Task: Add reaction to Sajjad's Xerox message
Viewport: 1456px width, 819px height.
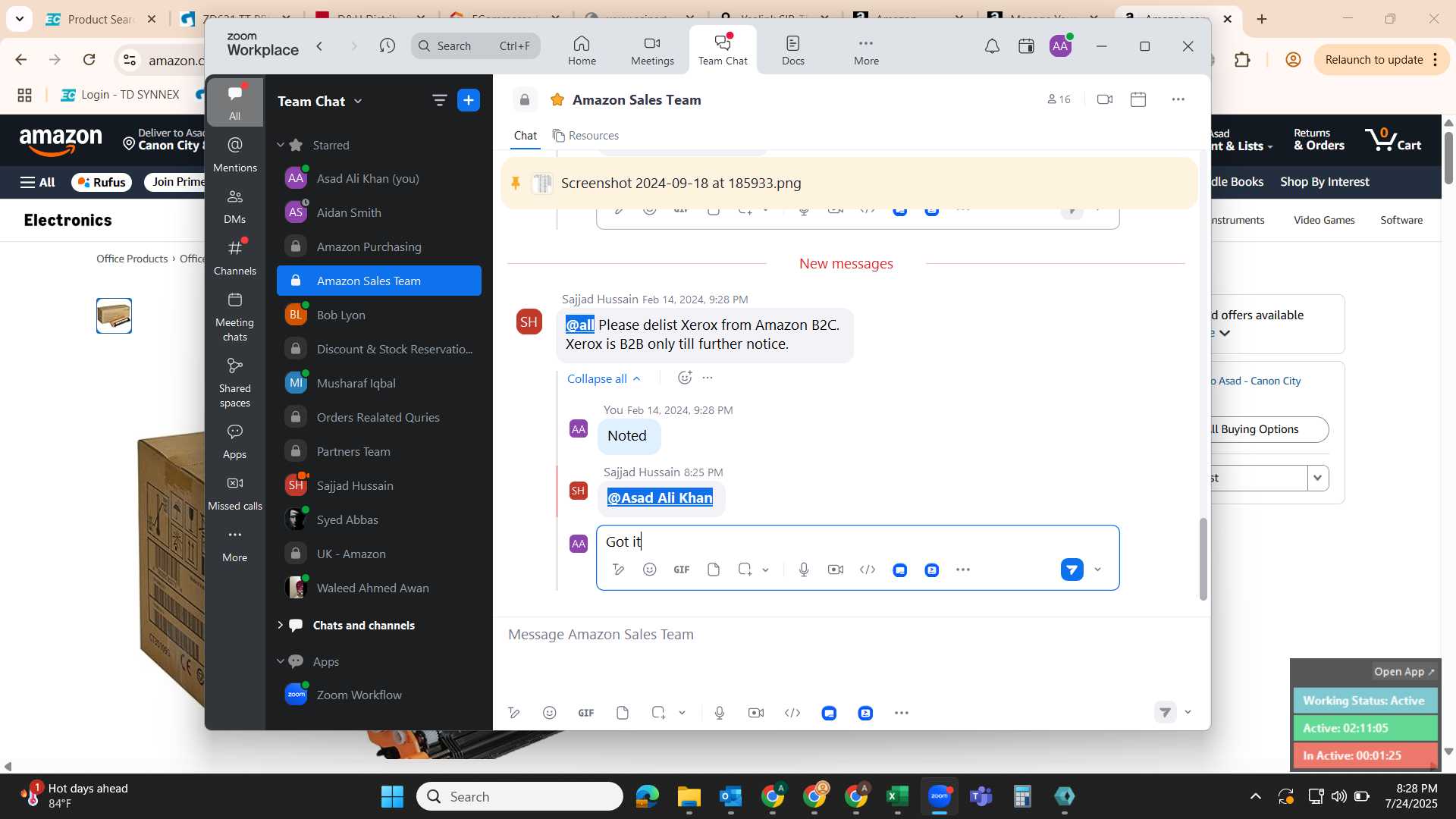Action: coord(685,378)
